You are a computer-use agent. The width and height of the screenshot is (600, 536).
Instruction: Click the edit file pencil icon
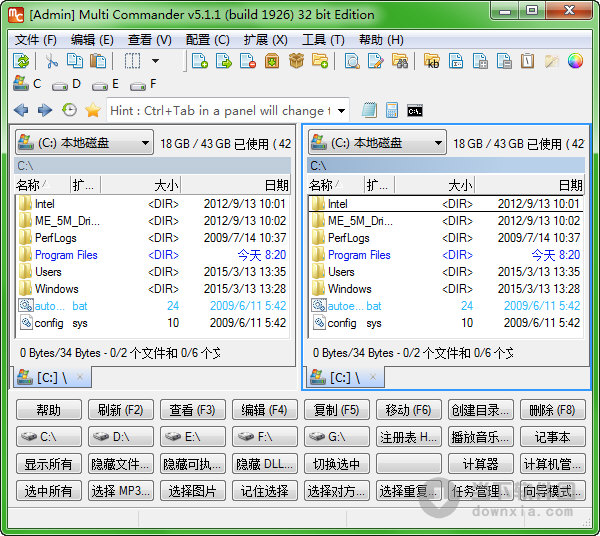pyautogui.click(x=375, y=61)
